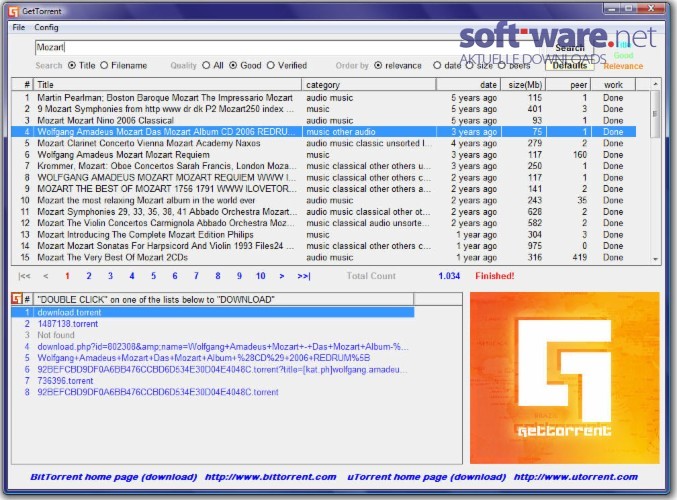This screenshot has width=677, height=500.
Task: Click the GetTorrent icon in download list header
Action: pos(17,298)
